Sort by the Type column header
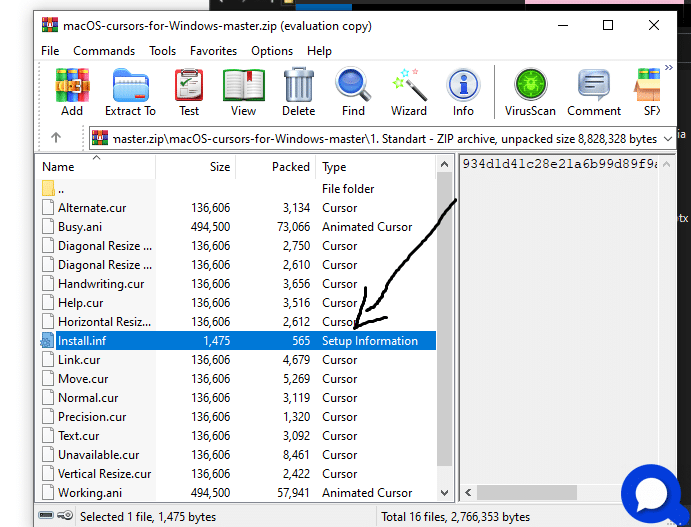 point(376,167)
